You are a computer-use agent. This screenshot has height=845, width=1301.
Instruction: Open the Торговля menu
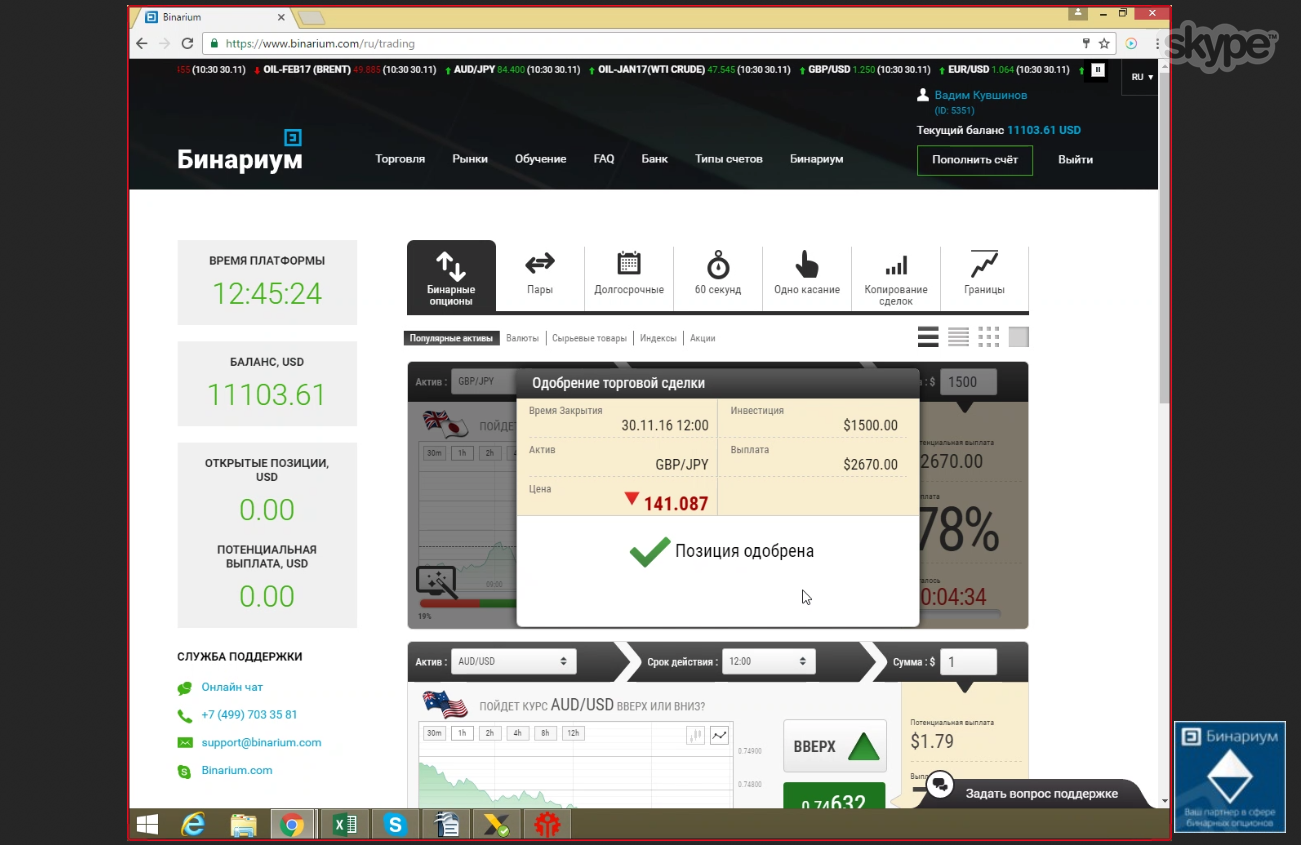[400, 159]
